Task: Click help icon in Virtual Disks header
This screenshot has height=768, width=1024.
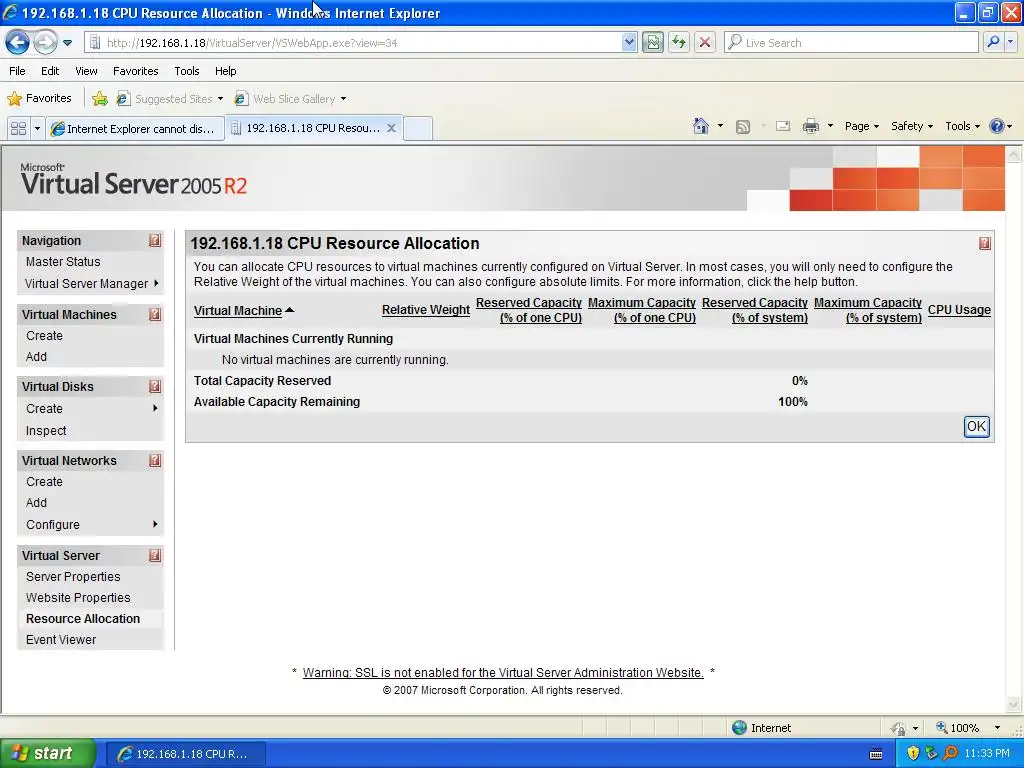Action: [155, 386]
